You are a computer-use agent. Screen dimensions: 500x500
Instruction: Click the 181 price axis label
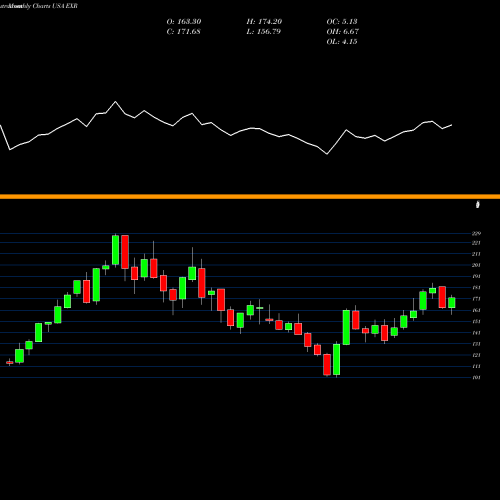click(476, 288)
